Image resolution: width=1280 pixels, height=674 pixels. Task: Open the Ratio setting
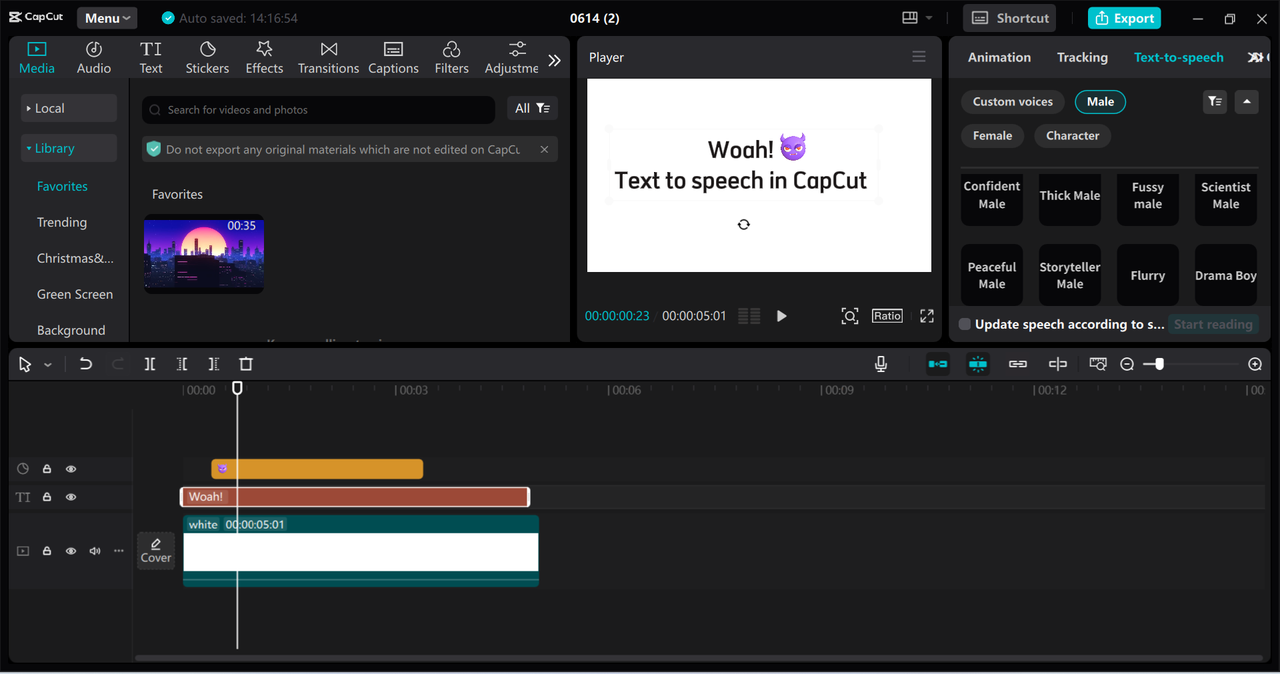(887, 316)
